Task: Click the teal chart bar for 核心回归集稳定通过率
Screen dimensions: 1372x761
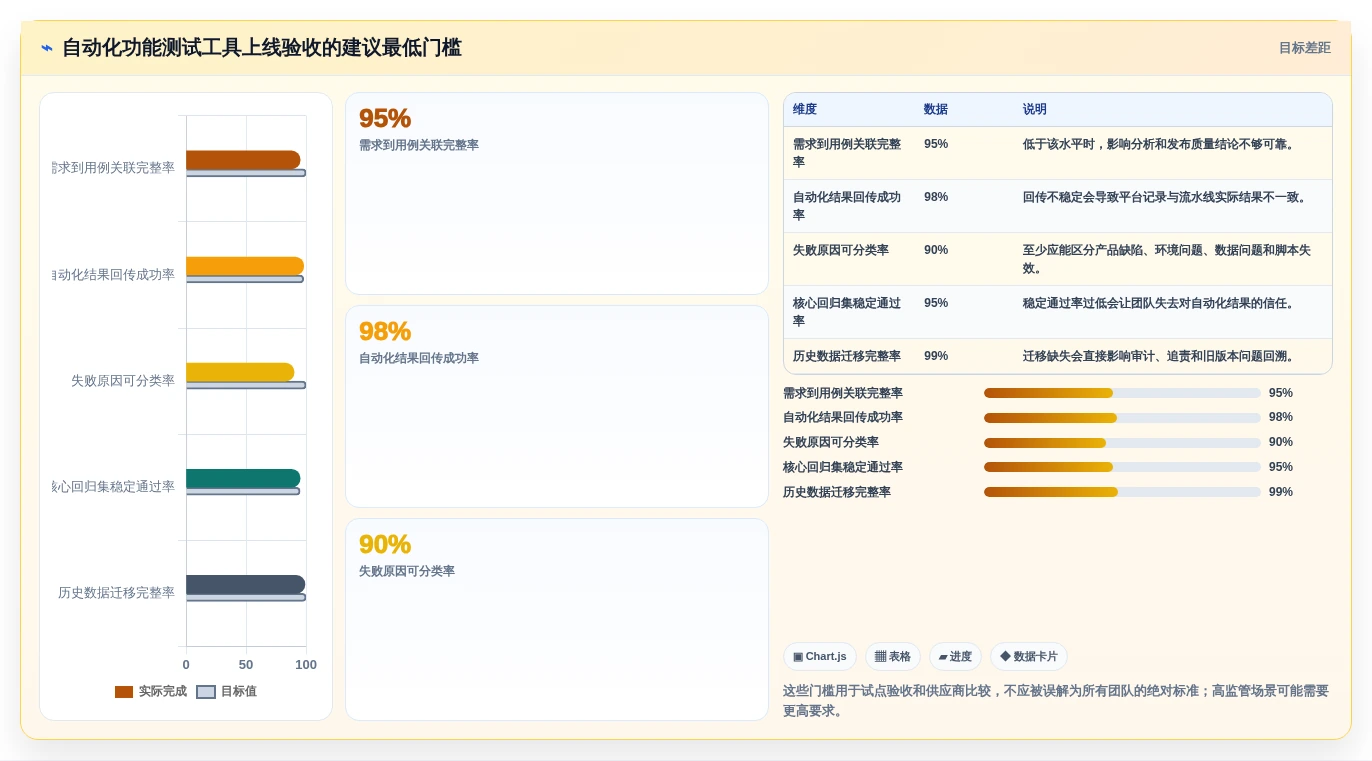Action: click(243, 479)
